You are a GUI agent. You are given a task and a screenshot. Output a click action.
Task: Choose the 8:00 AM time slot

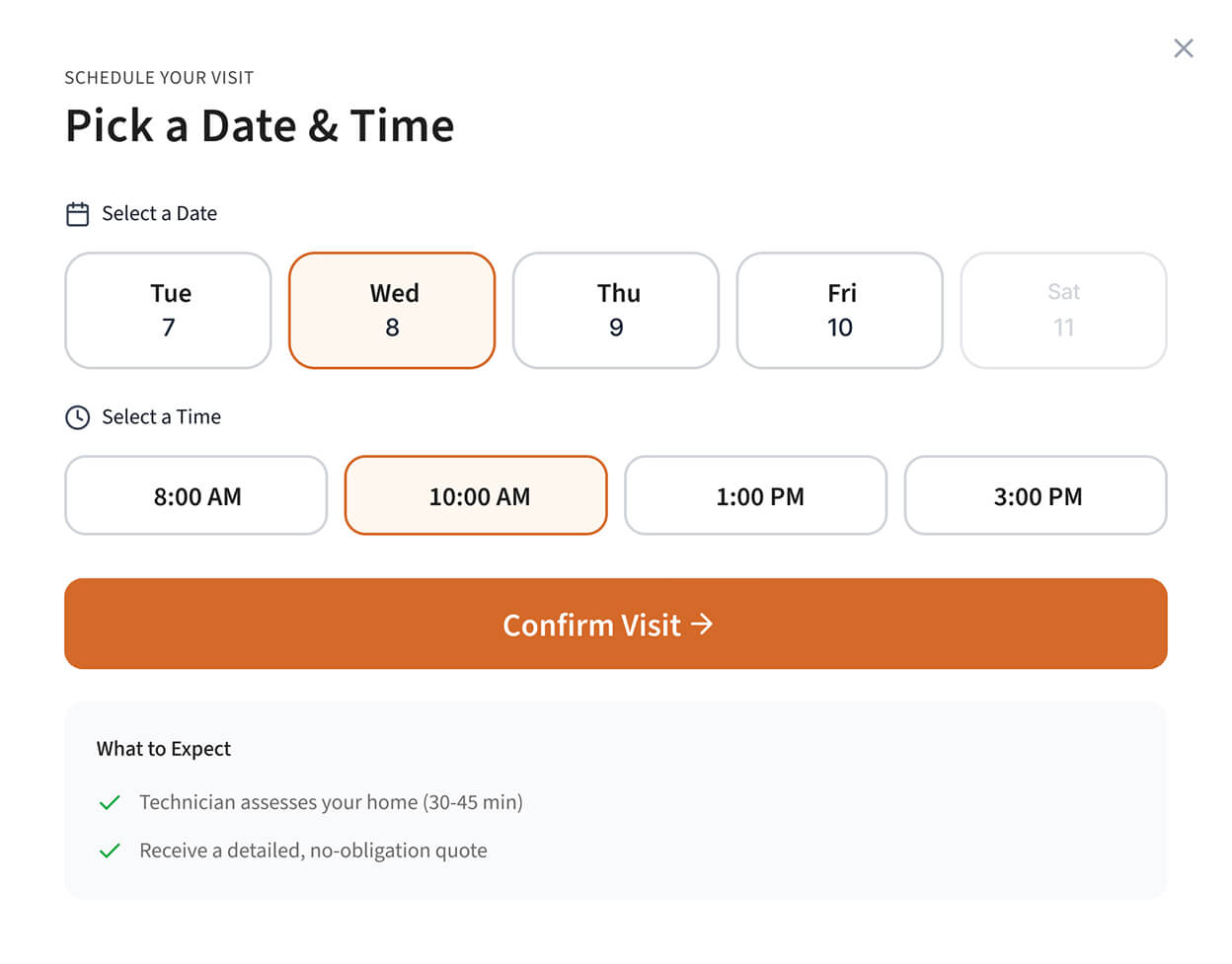coord(196,495)
